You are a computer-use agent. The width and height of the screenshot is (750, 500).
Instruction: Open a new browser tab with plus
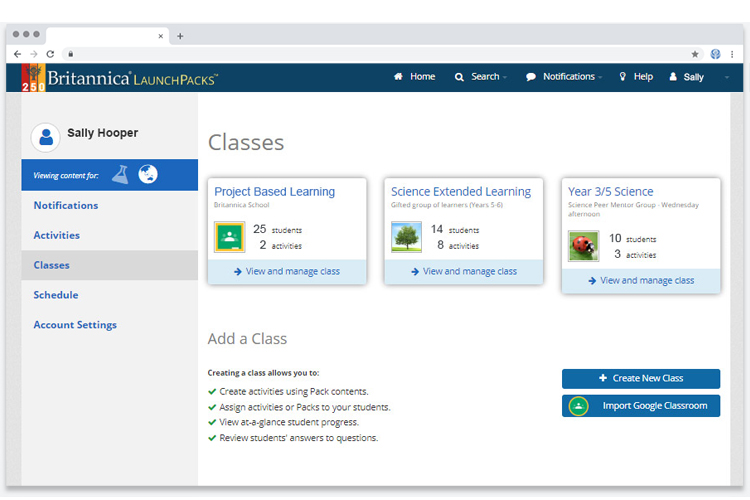click(180, 36)
